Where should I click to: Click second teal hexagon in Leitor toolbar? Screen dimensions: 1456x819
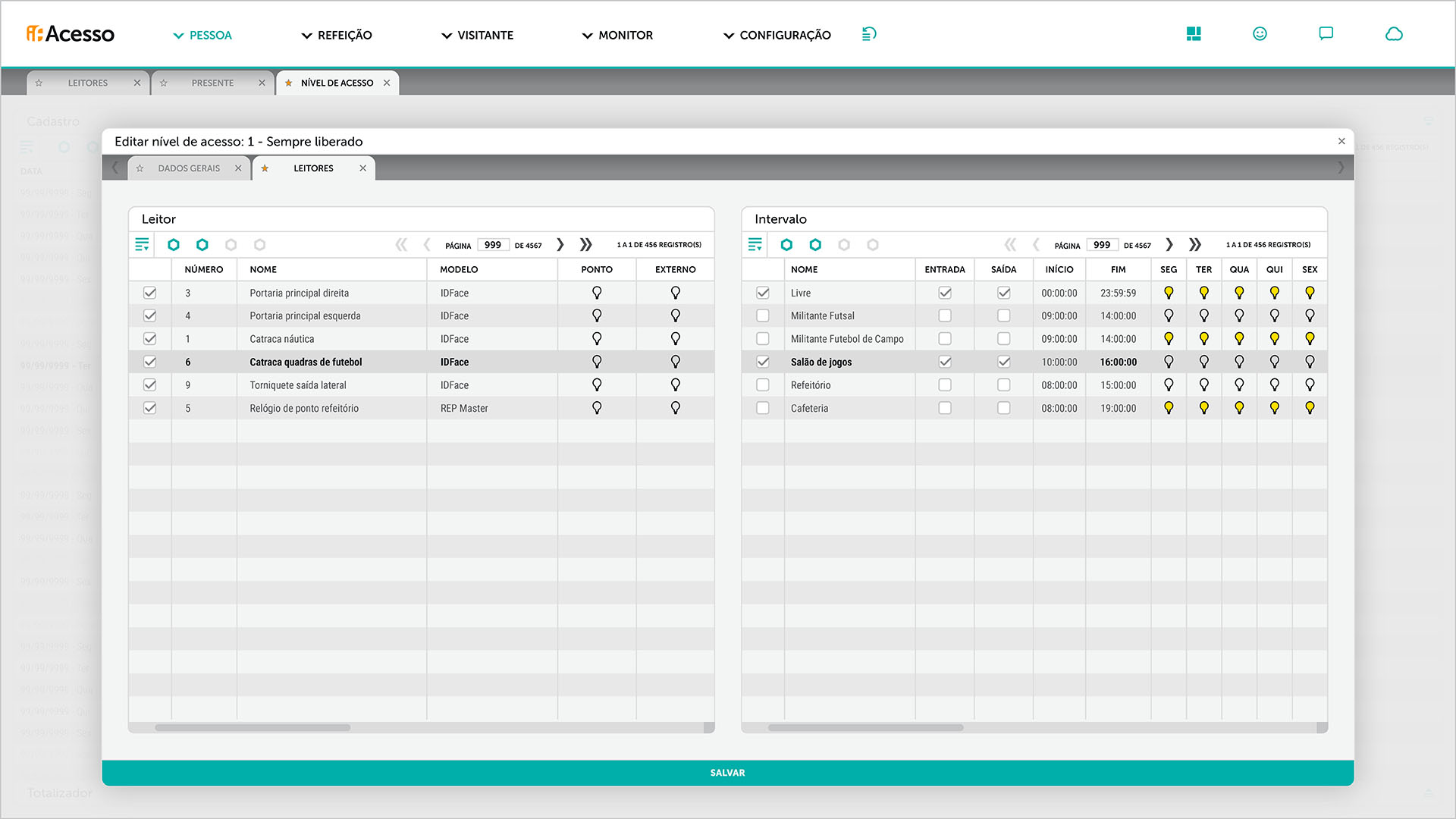pyautogui.click(x=202, y=245)
